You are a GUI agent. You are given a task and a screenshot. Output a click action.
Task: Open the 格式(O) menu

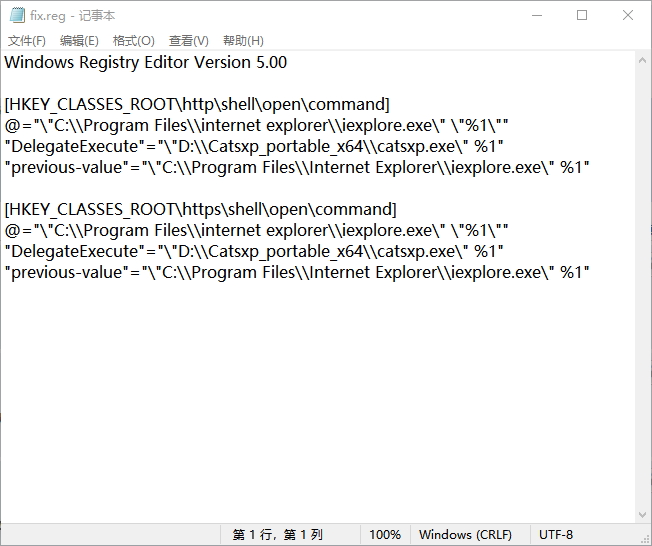(x=133, y=41)
